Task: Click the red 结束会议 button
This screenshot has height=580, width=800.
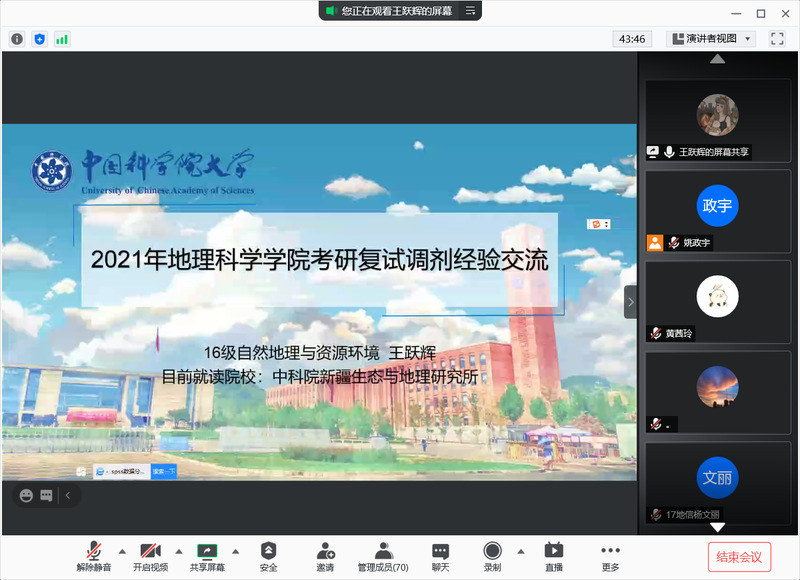Action: (x=740, y=557)
